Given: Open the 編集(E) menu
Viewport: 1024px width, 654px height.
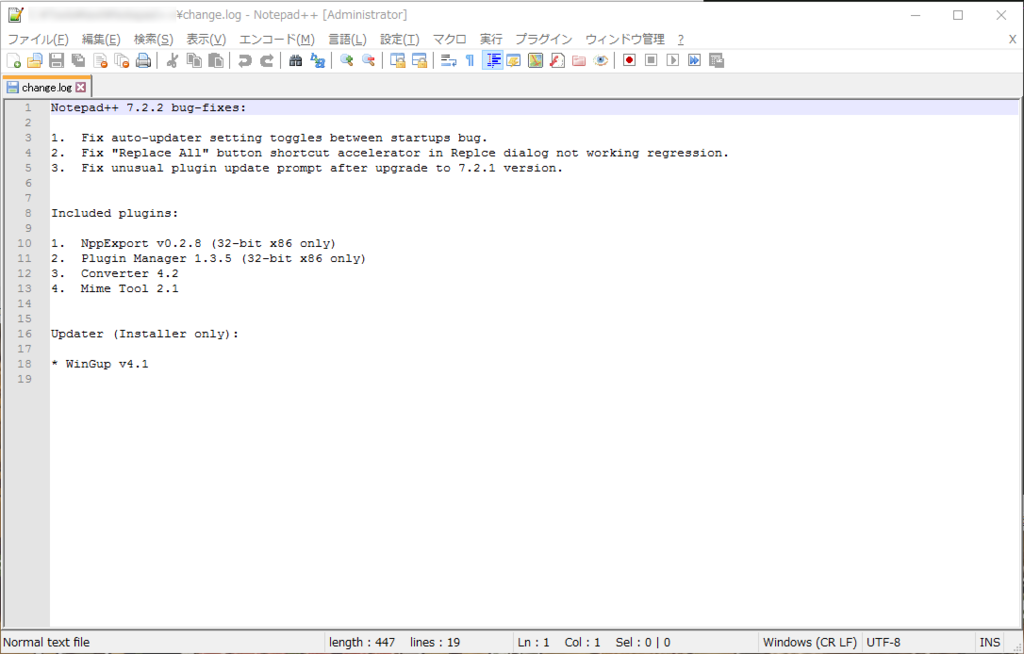Looking at the screenshot, I should click(101, 39).
